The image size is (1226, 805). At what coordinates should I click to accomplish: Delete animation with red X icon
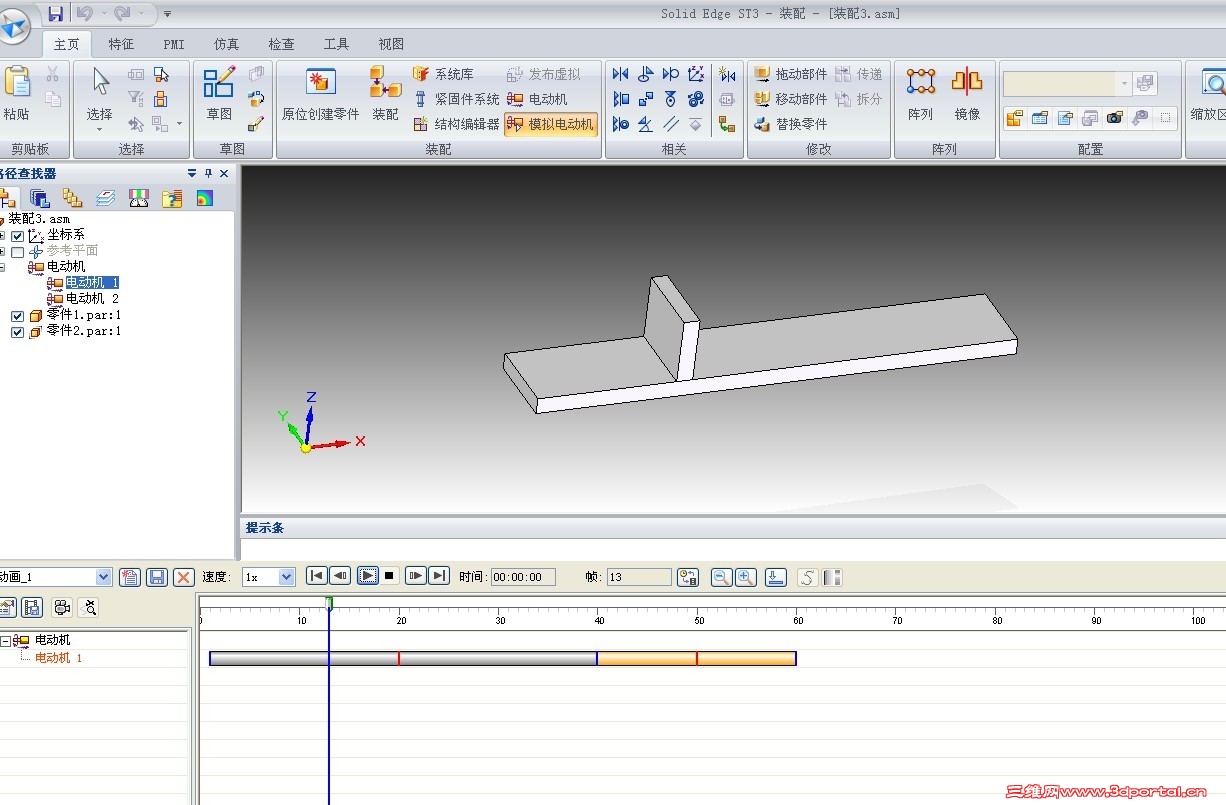pos(183,577)
